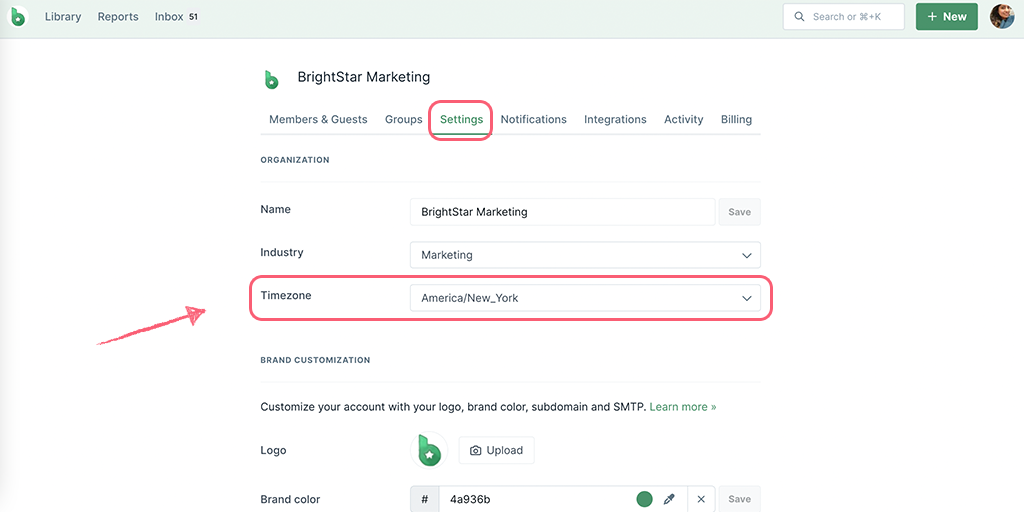Viewport: 1024px width, 512px height.
Task: Save the brand color
Action: click(739, 499)
